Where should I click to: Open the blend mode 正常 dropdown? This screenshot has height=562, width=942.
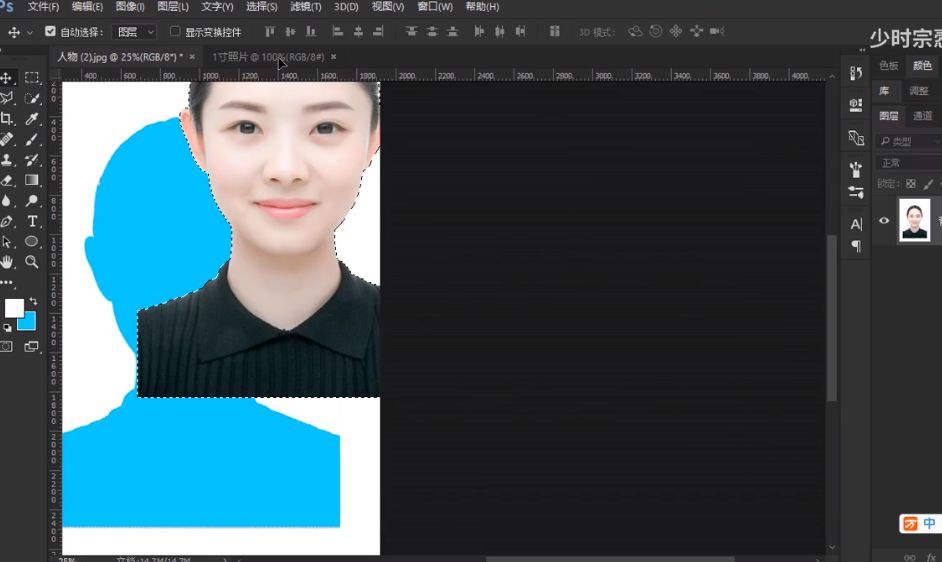point(908,163)
